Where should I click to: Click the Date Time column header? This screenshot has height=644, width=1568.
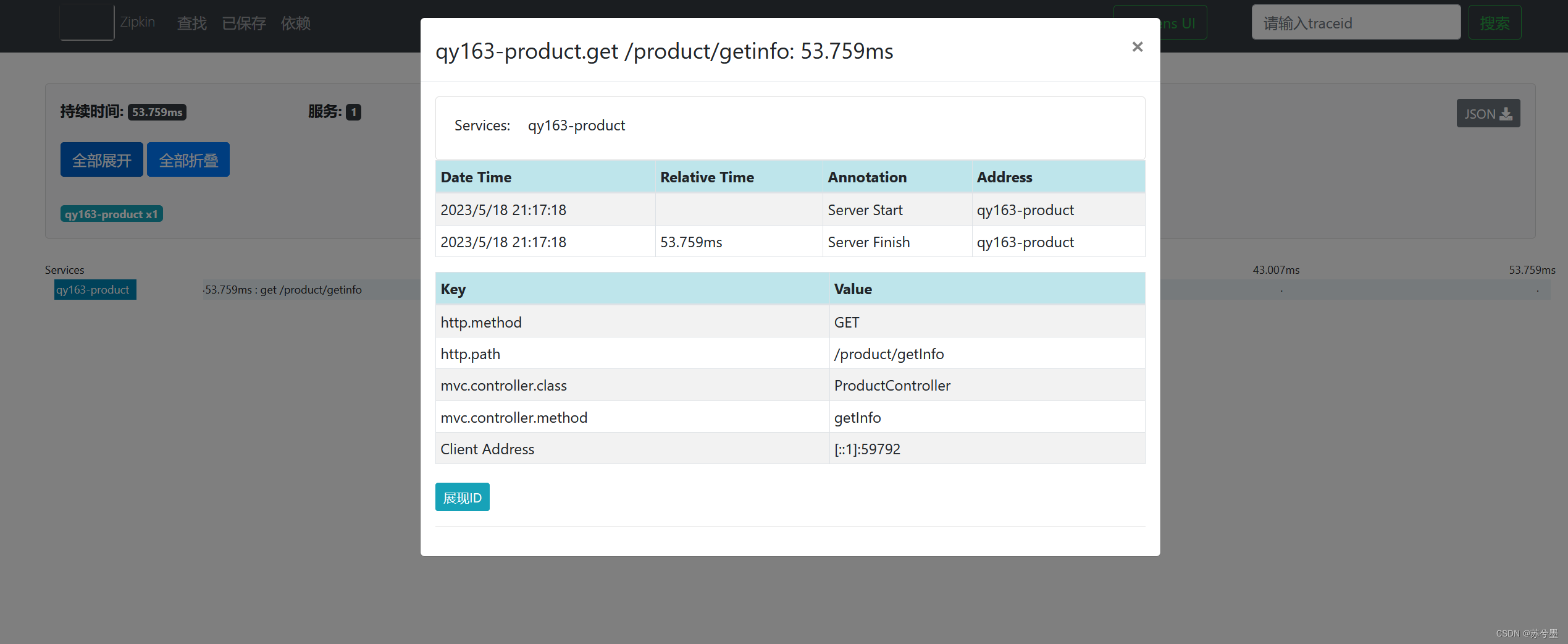pos(545,177)
